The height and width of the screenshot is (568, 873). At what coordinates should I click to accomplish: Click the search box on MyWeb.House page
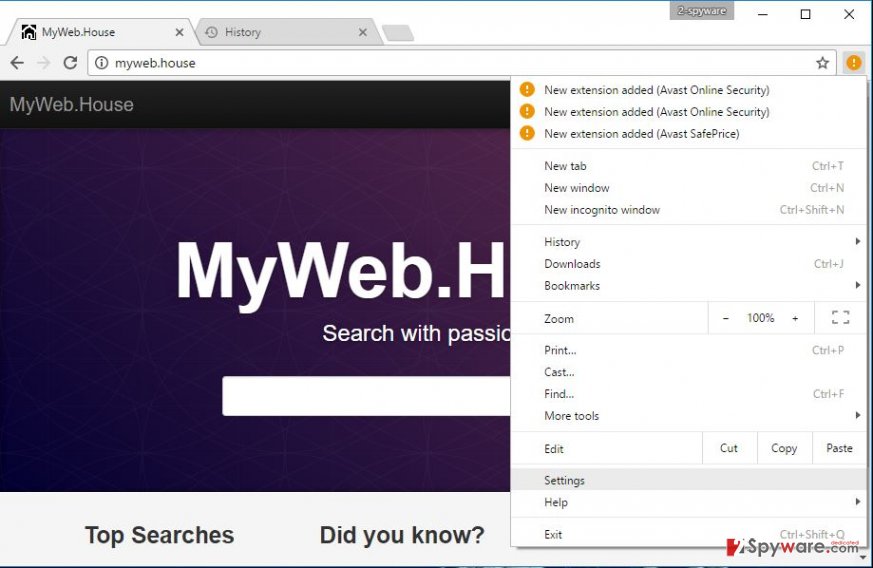[366, 395]
